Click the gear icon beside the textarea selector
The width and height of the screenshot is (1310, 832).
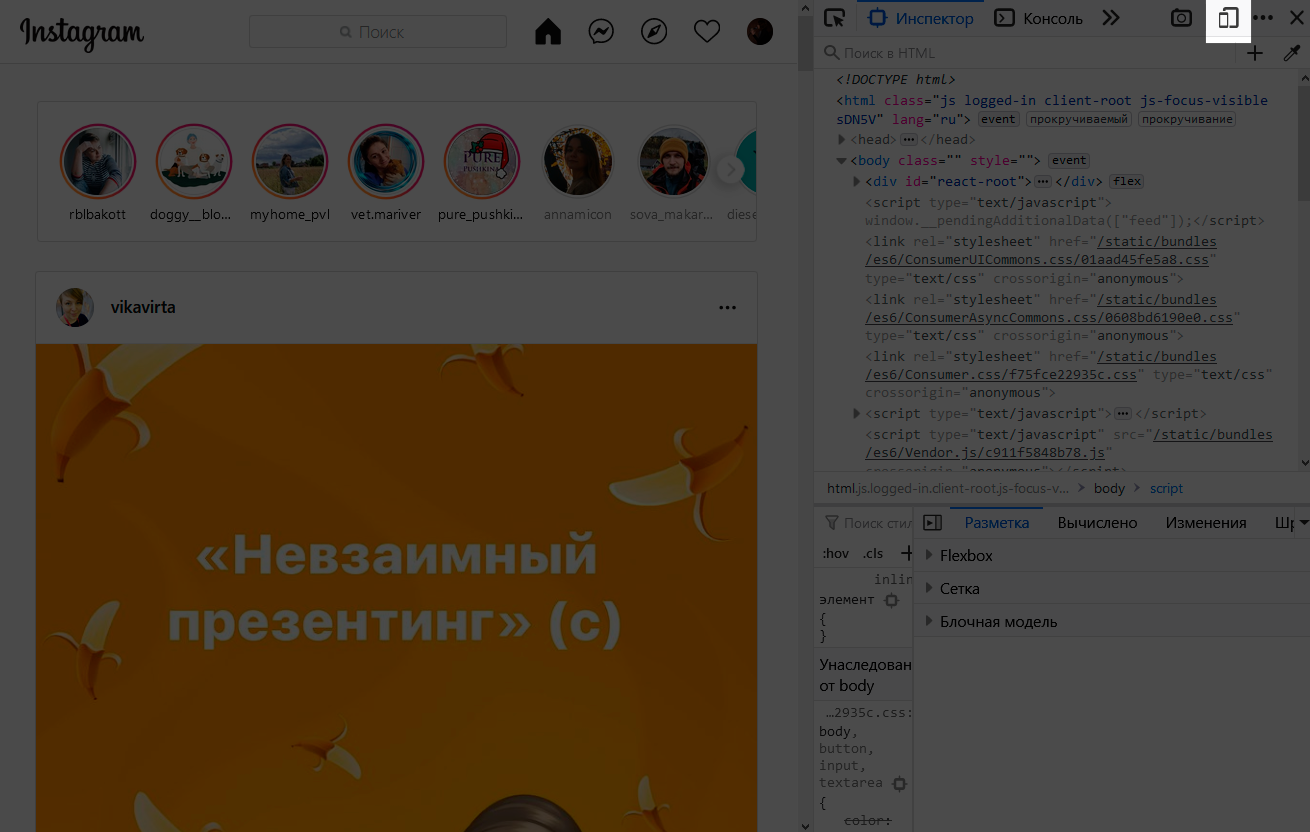[899, 784]
